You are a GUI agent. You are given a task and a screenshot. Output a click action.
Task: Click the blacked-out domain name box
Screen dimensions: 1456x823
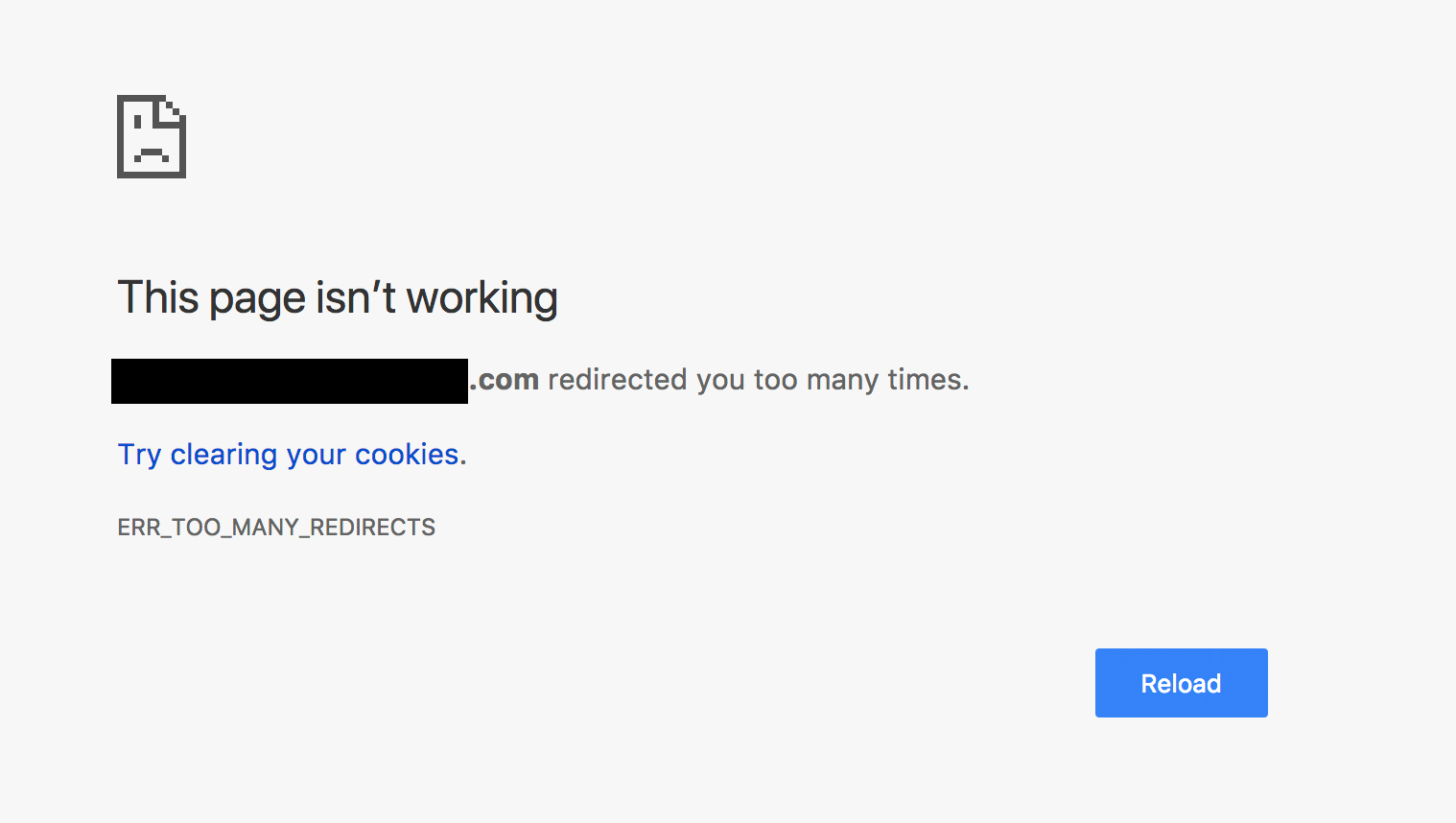(x=289, y=381)
